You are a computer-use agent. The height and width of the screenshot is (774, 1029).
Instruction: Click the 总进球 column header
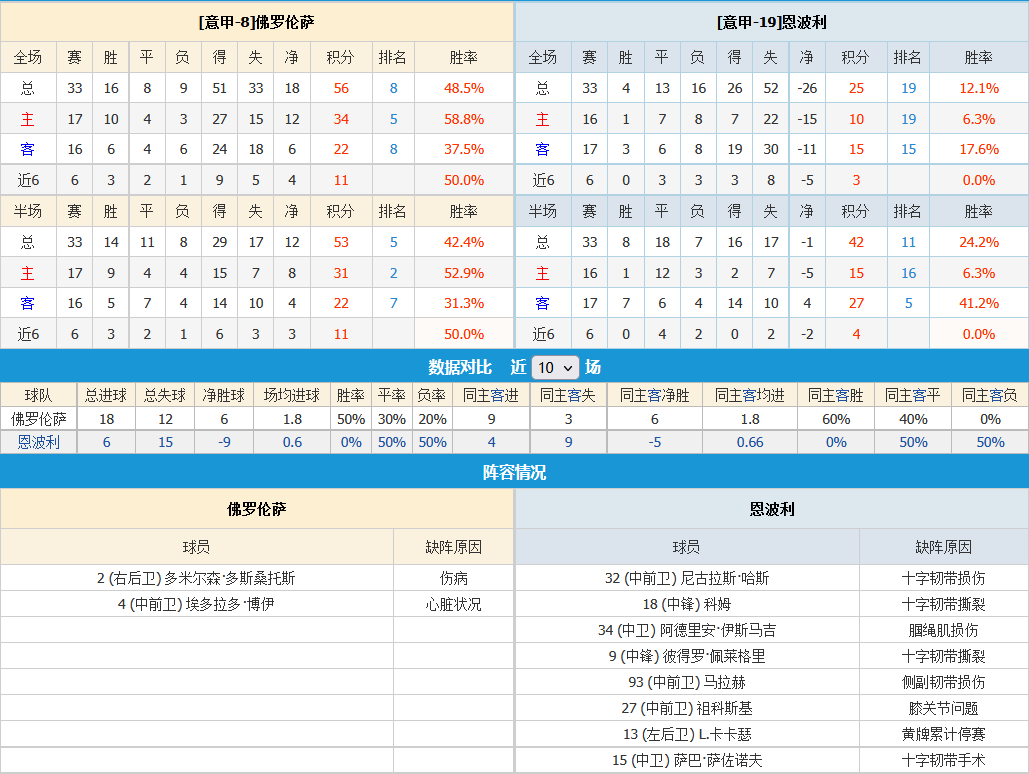(x=106, y=395)
